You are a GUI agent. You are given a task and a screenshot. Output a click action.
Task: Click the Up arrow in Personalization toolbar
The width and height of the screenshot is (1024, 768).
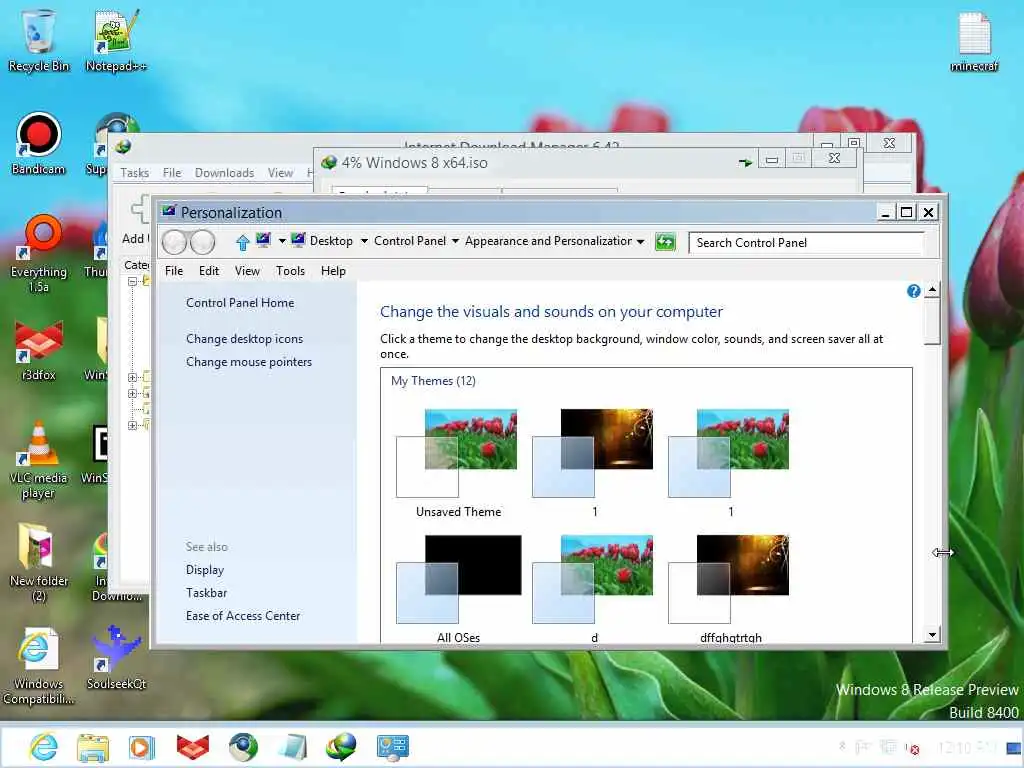tap(242, 243)
